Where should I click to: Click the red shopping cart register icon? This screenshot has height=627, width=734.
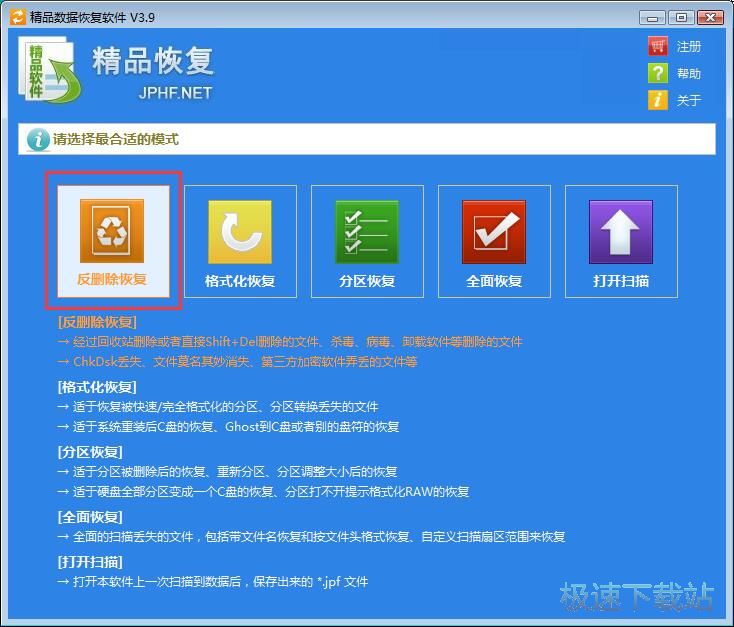tap(658, 46)
